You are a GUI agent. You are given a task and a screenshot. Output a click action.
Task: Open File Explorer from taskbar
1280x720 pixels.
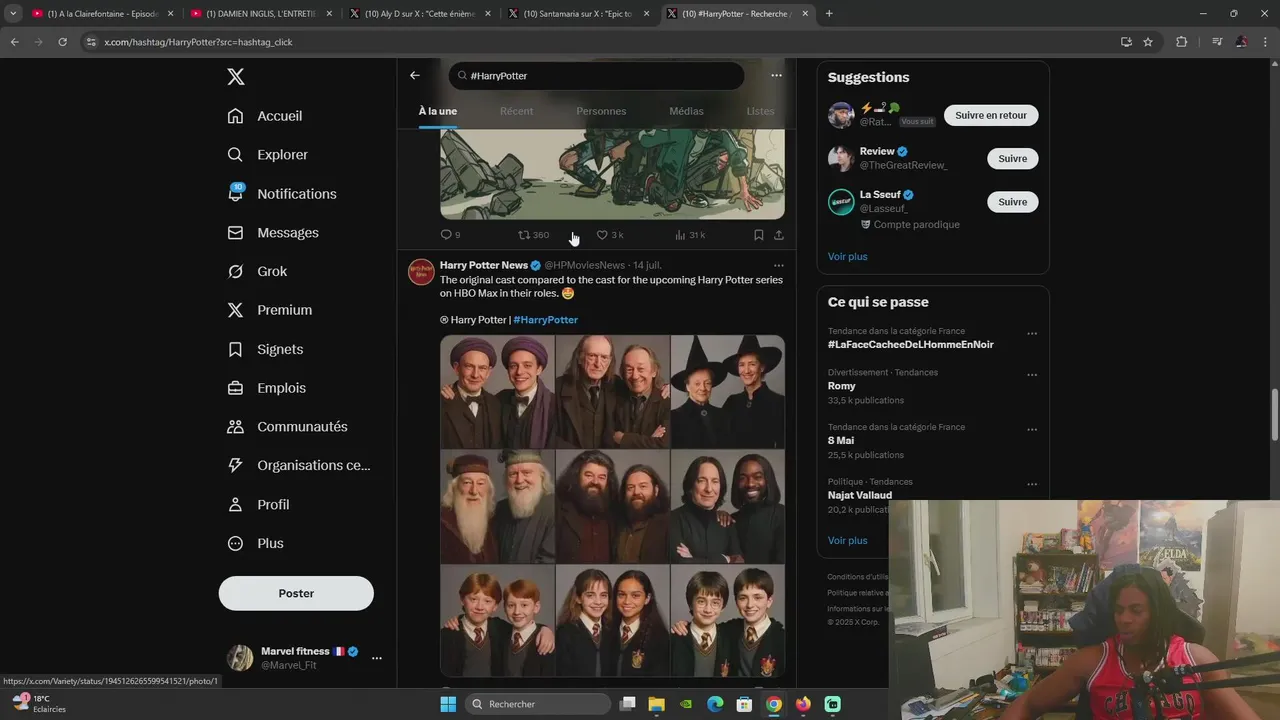[x=657, y=704]
